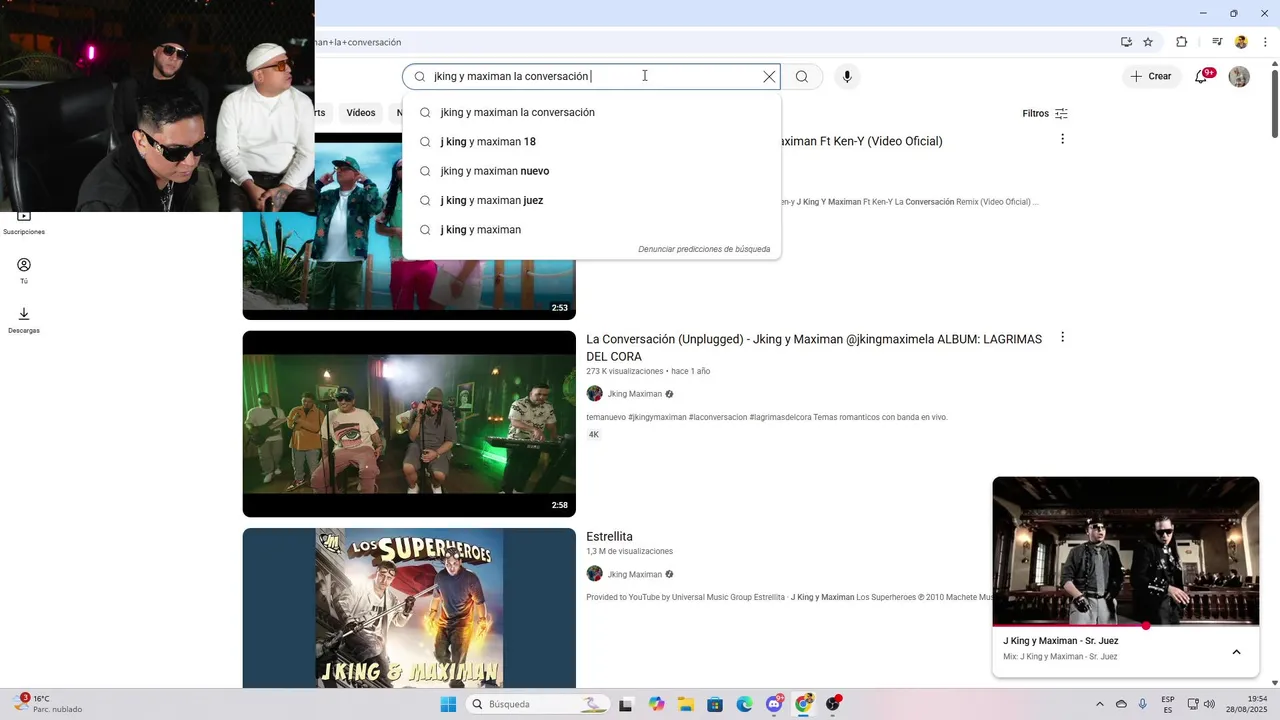The height and width of the screenshot is (720, 1280).
Task: Click inside the YouTube search input field
Action: [x=590, y=77]
